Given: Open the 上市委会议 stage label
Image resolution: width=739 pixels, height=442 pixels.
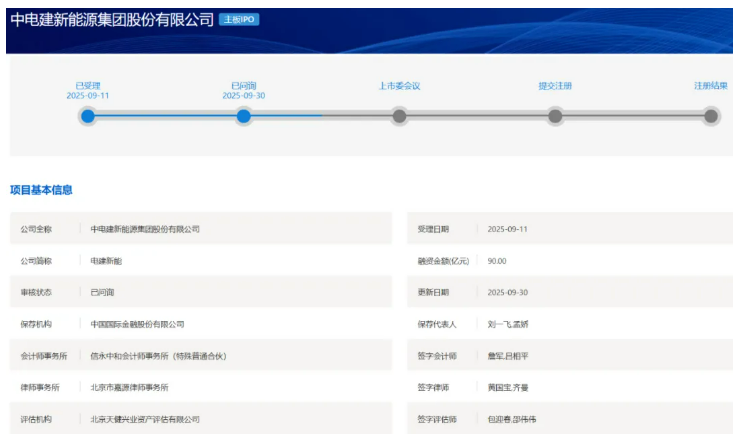Looking at the screenshot, I should click(399, 86).
